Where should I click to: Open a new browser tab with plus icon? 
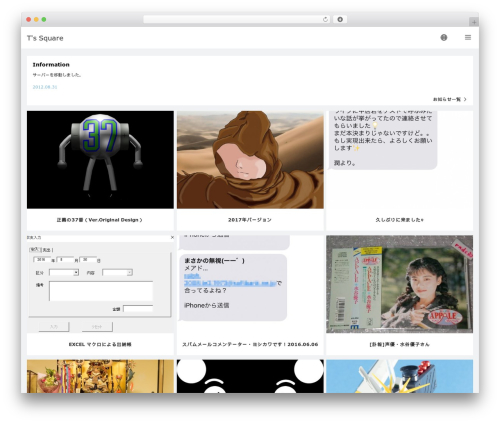tap(474, 22)
